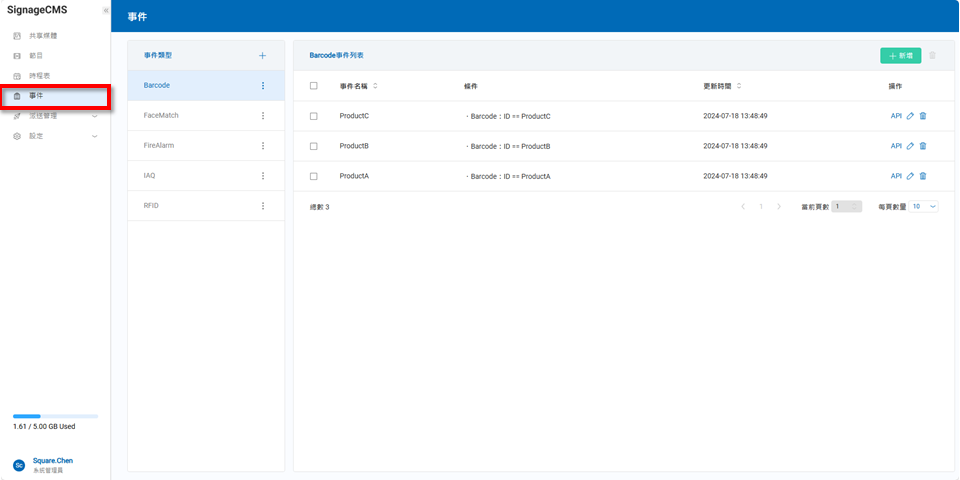Check the ProductC row checkbox
The image size is (960, 480).
314,116
